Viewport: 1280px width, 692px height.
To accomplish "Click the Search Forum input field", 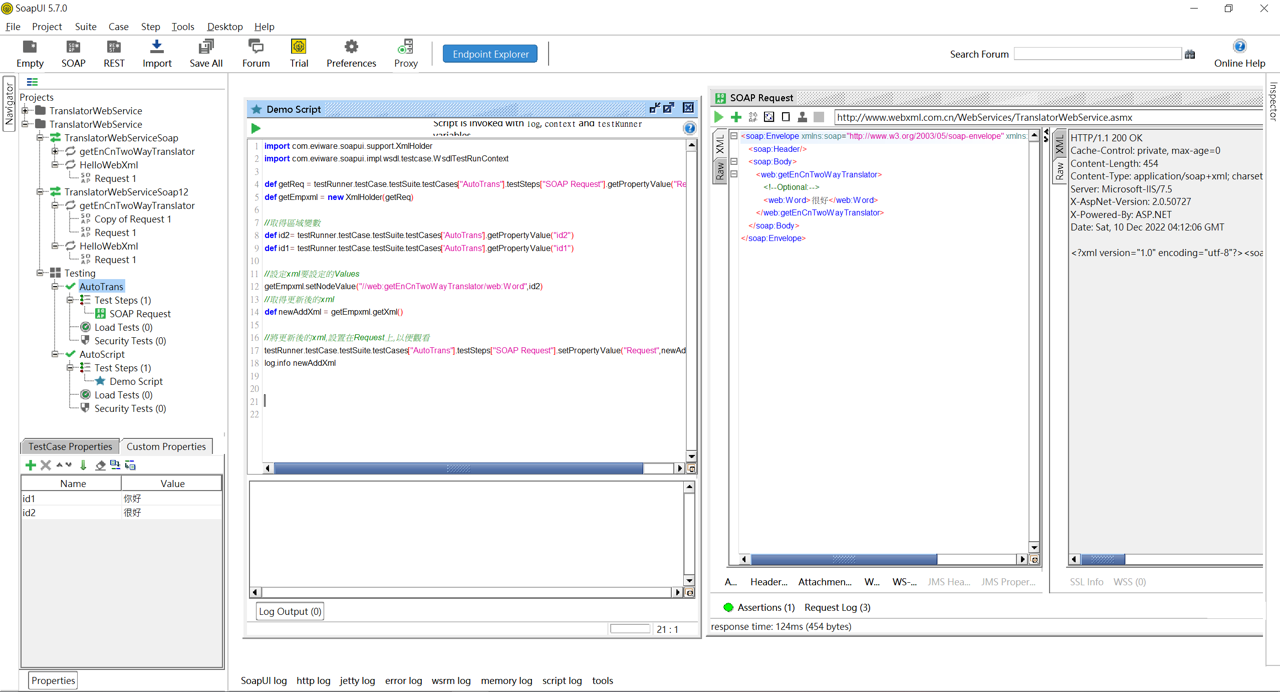I will [x=1097, y=54].
